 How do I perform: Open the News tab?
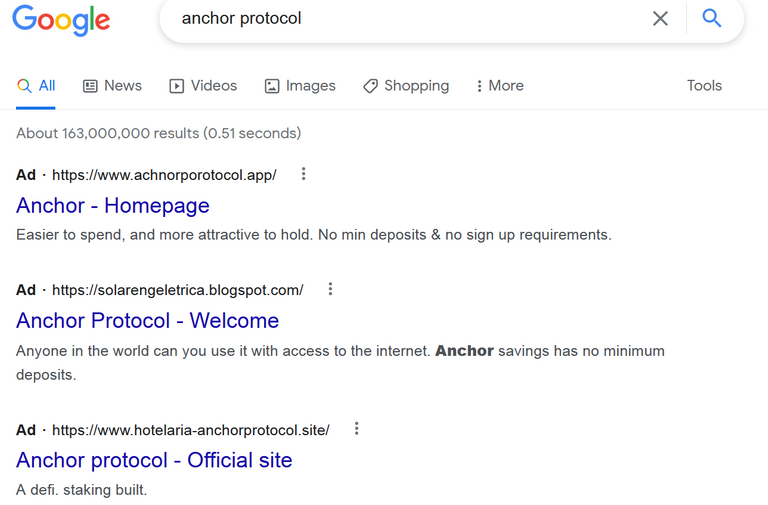click(x=112, y=86)
